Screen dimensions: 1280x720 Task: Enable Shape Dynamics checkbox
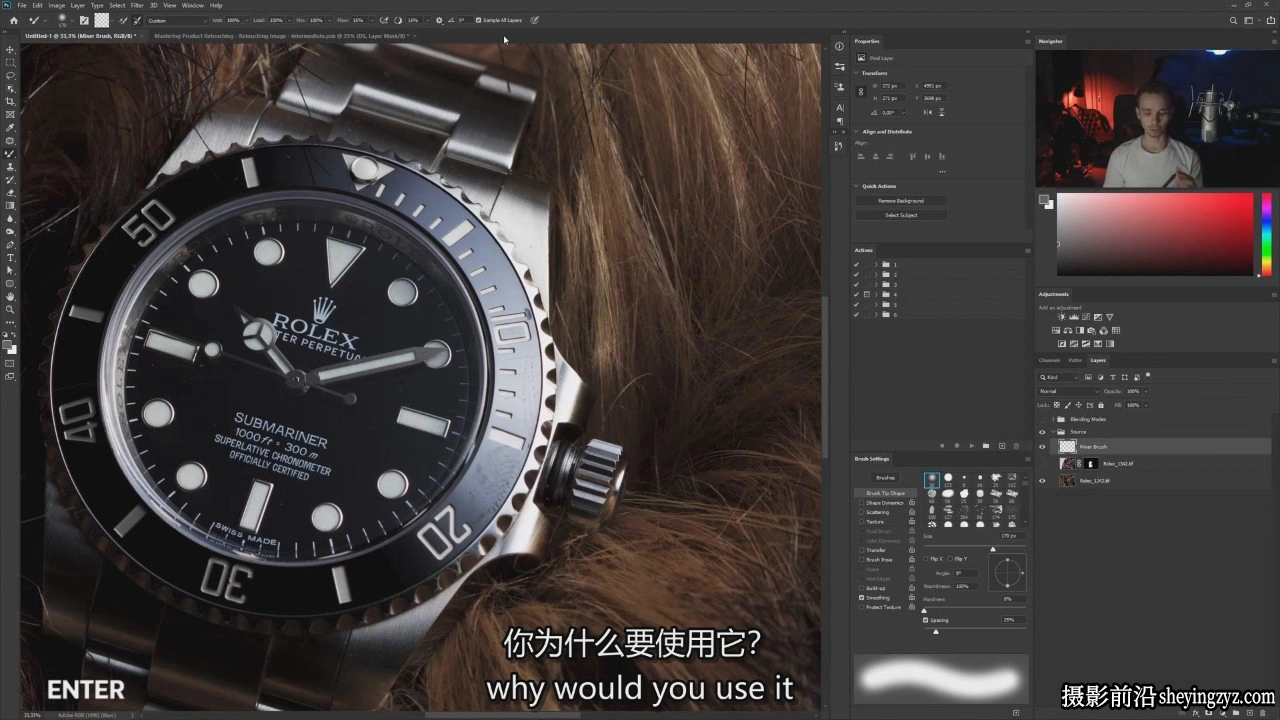(862, 503)
